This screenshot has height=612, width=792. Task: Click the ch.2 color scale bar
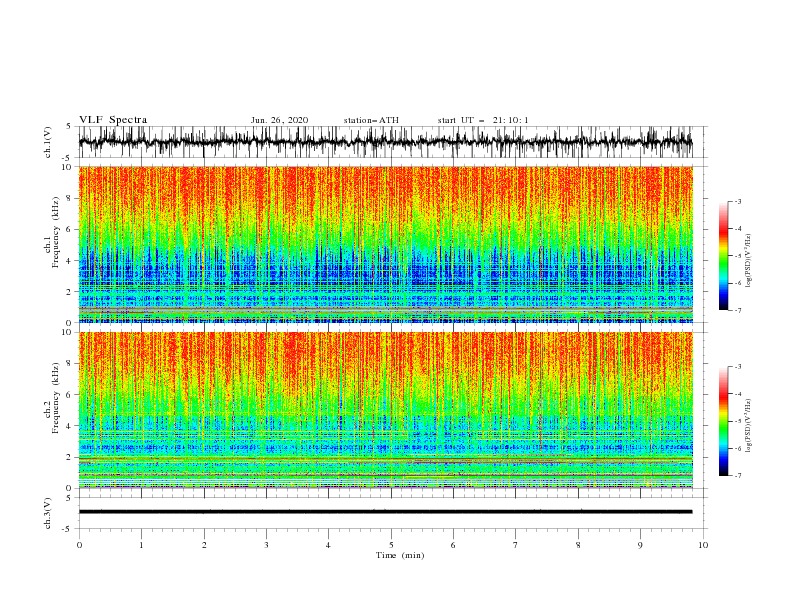pos(723,421)
